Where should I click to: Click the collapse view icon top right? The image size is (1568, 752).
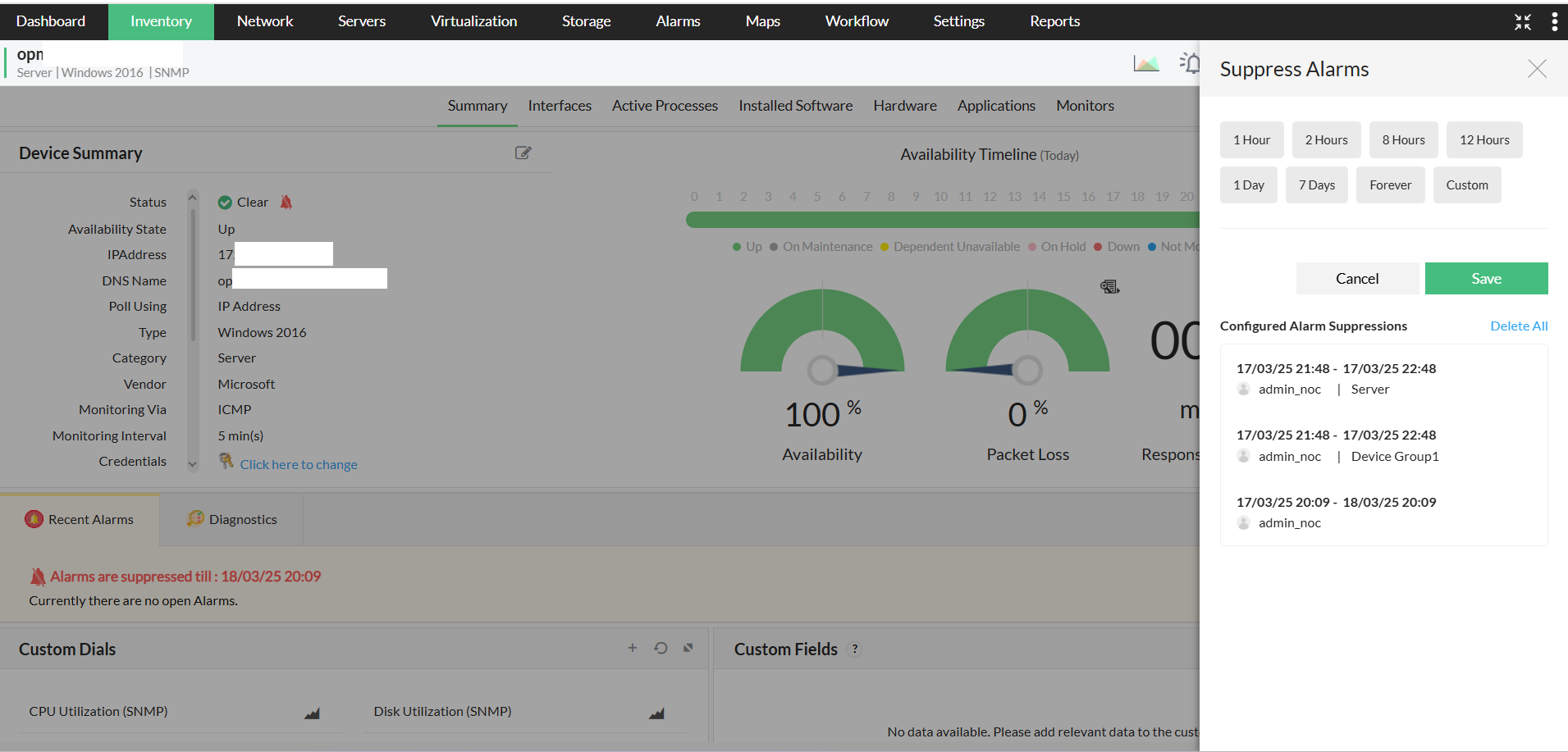tap(1523, 21)
